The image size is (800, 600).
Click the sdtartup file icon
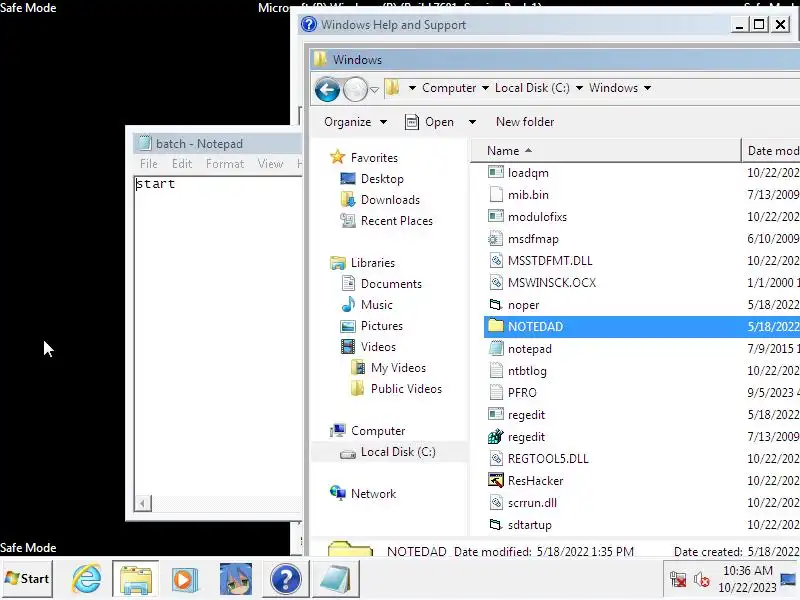pos(495,524)
